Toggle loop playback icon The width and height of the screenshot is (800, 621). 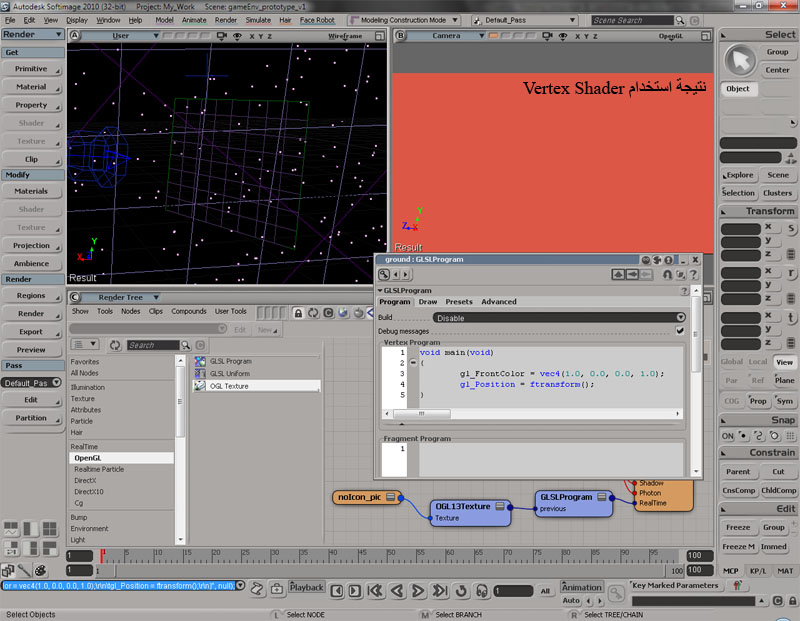[461, 591]
